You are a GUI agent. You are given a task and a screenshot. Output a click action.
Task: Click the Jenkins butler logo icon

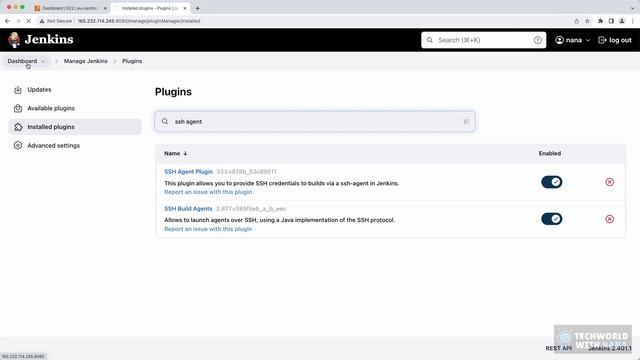14,40
